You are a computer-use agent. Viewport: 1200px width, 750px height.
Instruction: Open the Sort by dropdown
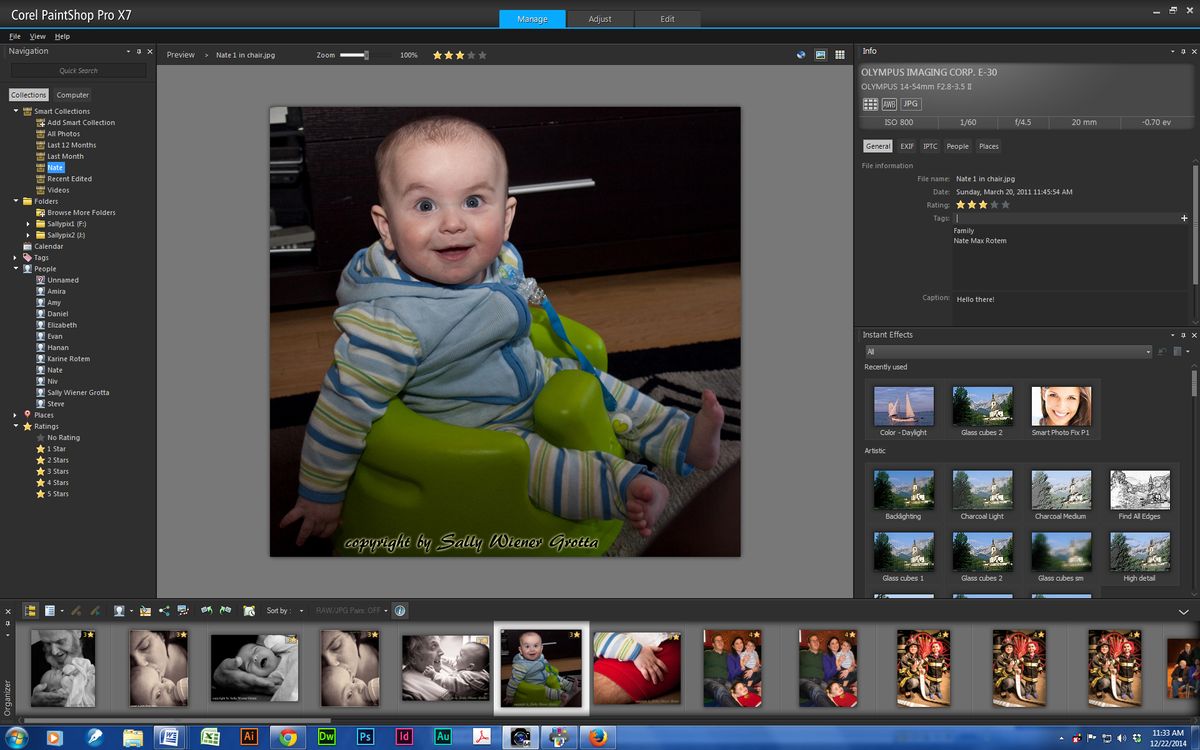300,610
